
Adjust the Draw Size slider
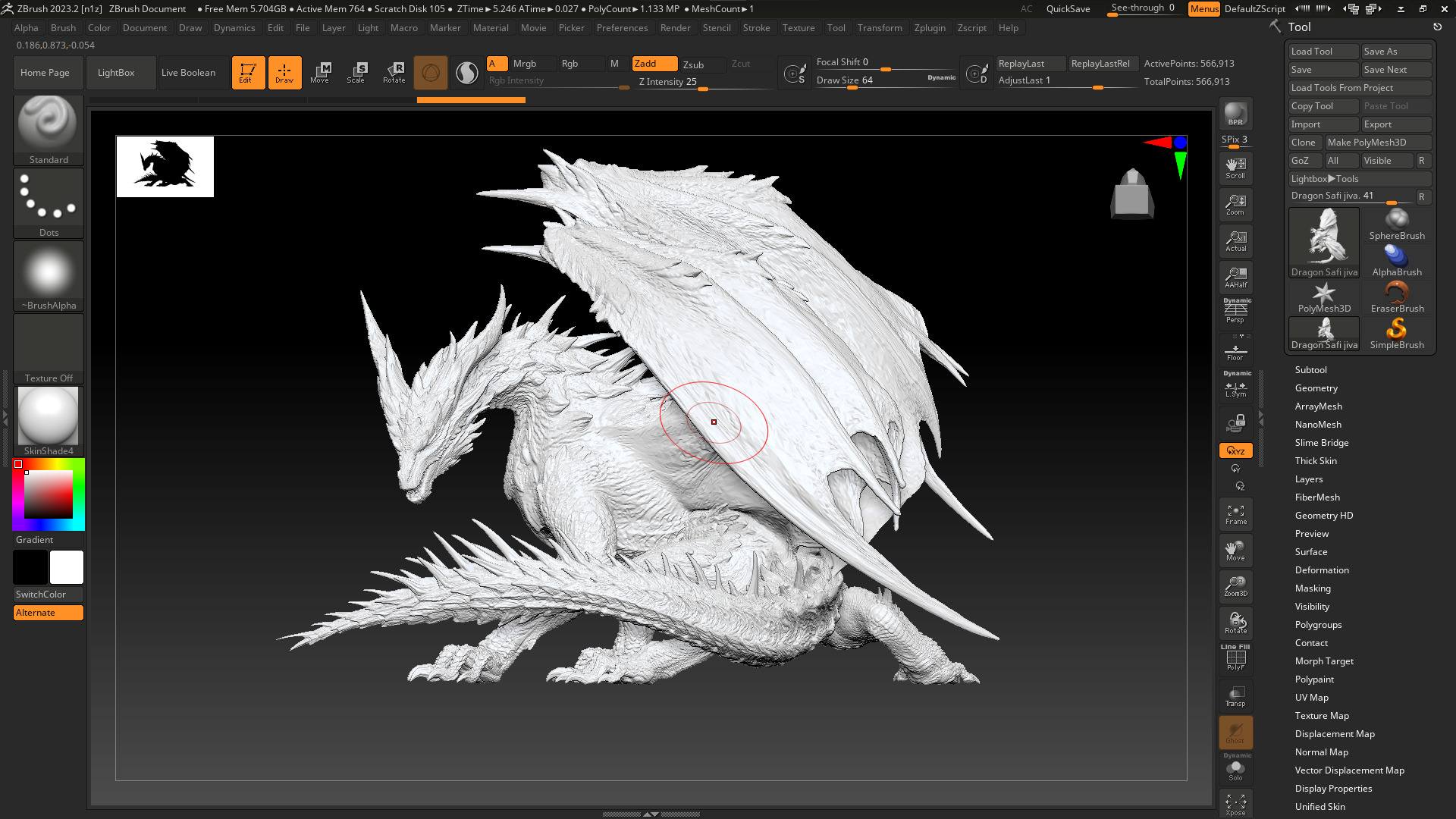[x=886, y=80]
